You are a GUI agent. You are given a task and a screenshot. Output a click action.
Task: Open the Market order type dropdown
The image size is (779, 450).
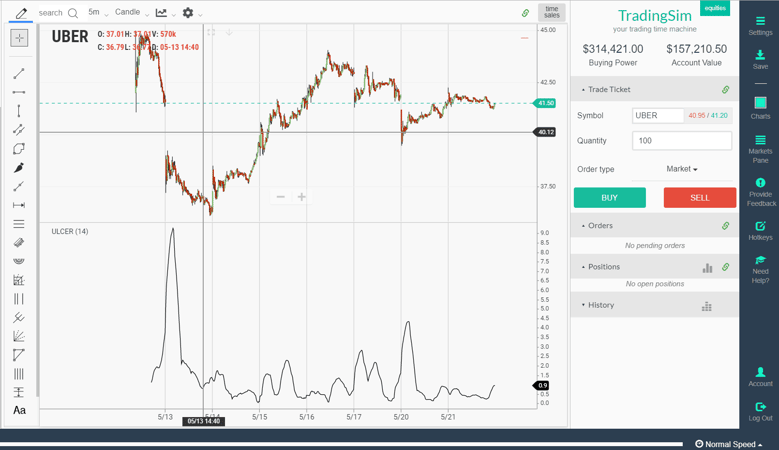coord(682,169)
